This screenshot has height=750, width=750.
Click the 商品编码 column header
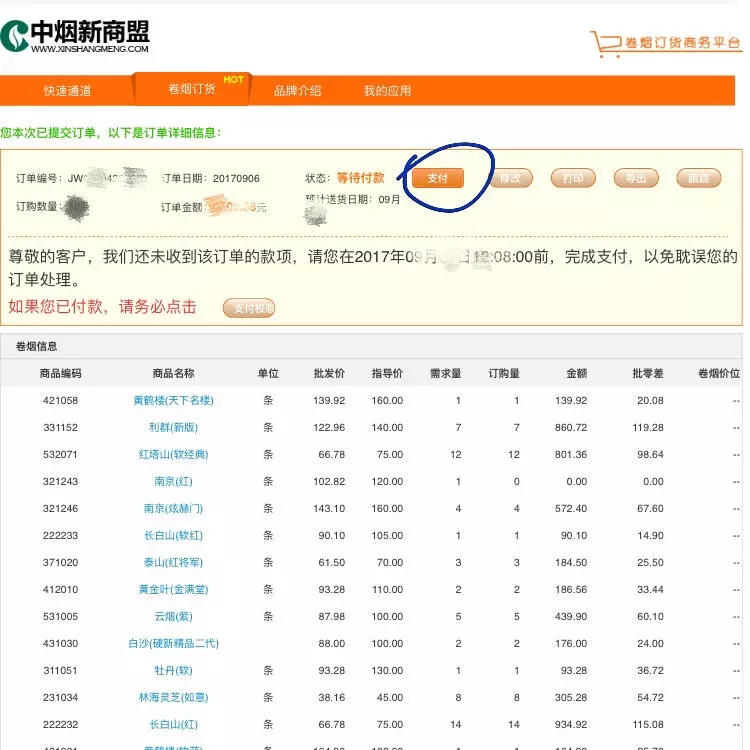click(60, 374)
